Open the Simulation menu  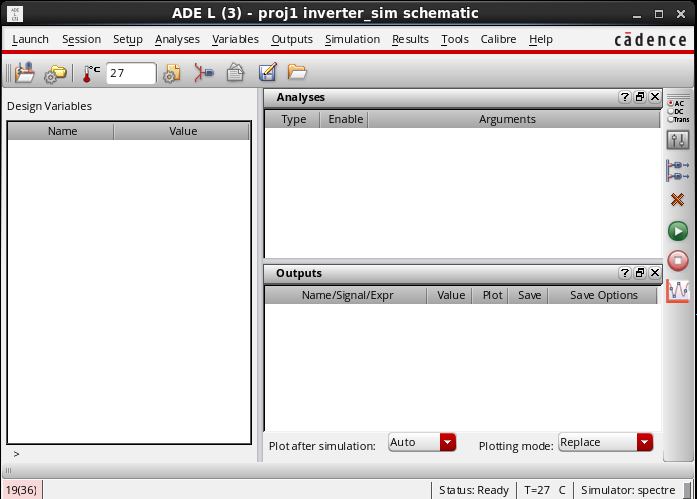[352, 39]
